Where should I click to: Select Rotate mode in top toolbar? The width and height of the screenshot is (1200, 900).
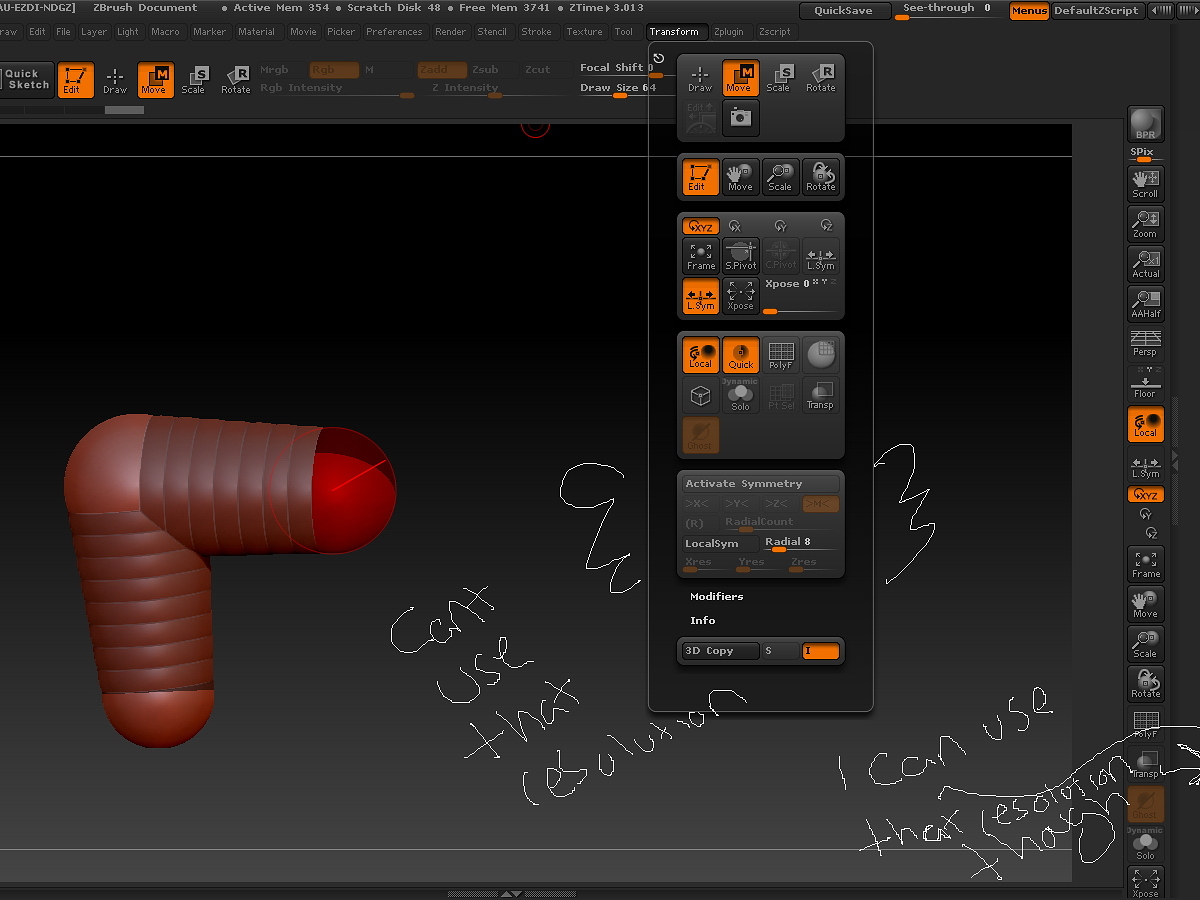tap(236, 80)
